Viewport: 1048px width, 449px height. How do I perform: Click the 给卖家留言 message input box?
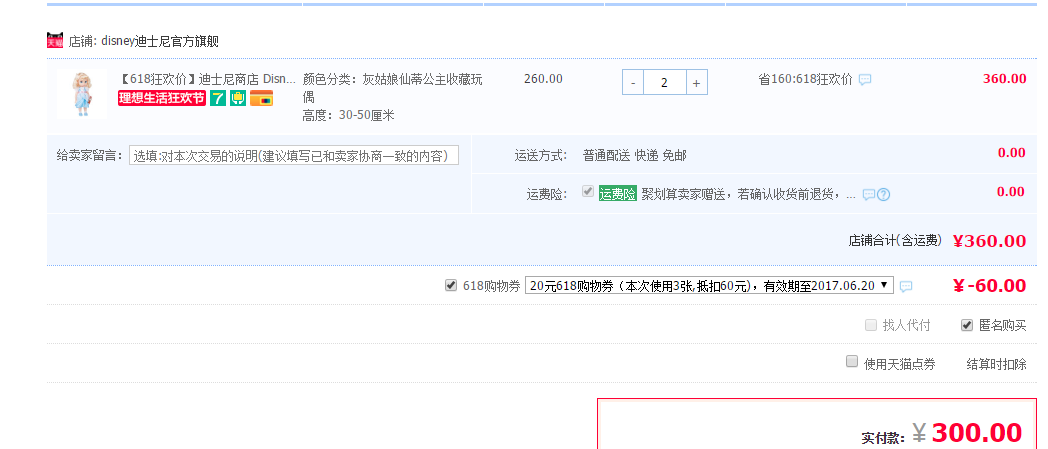[294, 156]
